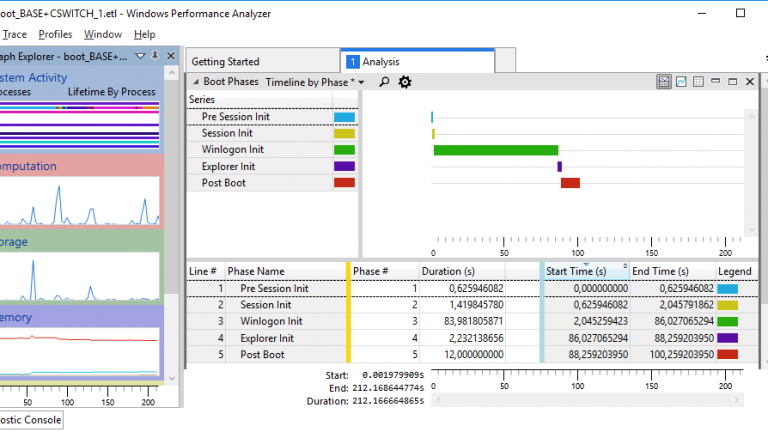The height and width of the screenshot is (432, 768).
Task: Close the Graph Explorer panel
Action: (x=171, y=56)
